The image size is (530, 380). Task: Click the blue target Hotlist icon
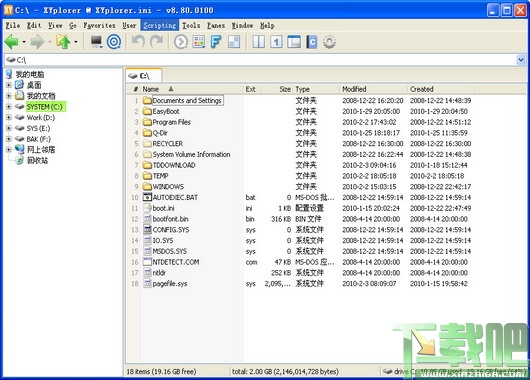114,42
